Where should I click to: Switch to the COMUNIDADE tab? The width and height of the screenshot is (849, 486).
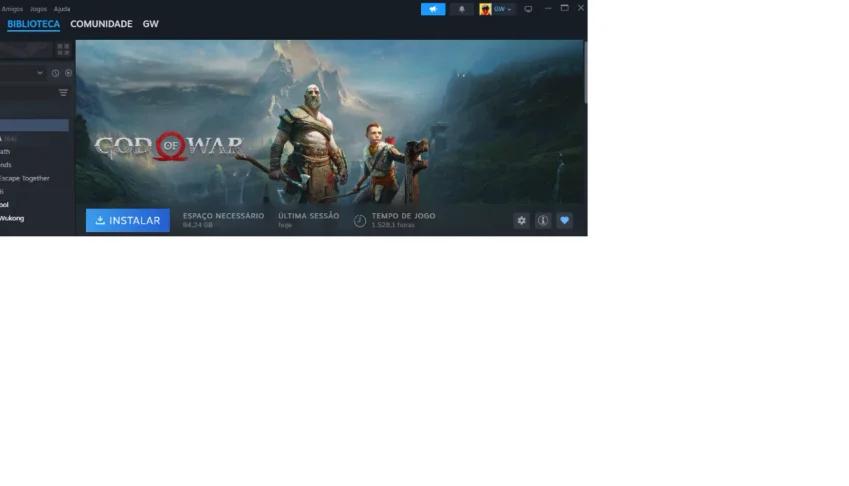[101, 24]
